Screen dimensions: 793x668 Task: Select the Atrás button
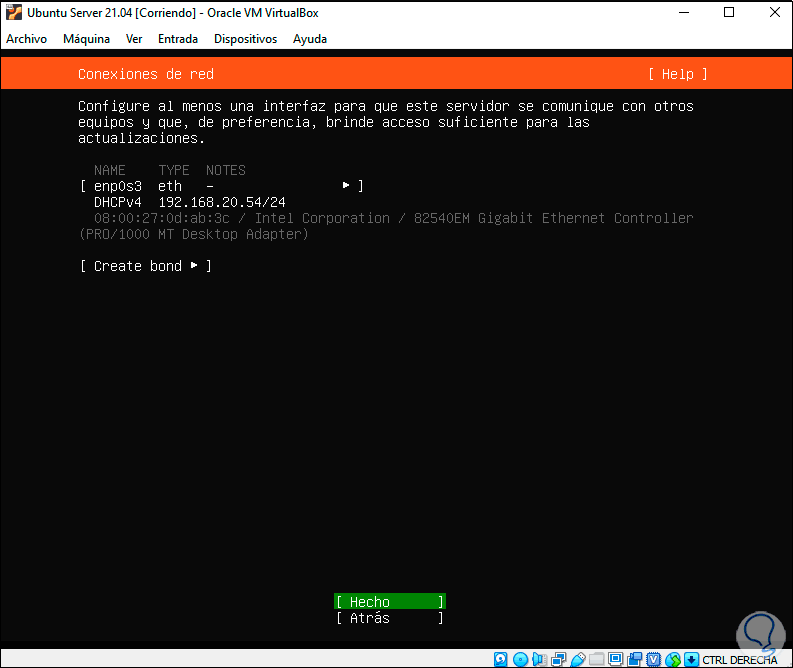pyautogui.click(x=390, y=618)
